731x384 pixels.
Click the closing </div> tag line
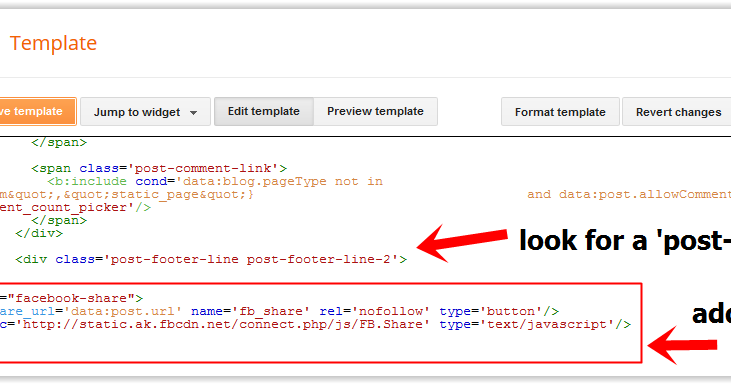(x=39, y=233)
